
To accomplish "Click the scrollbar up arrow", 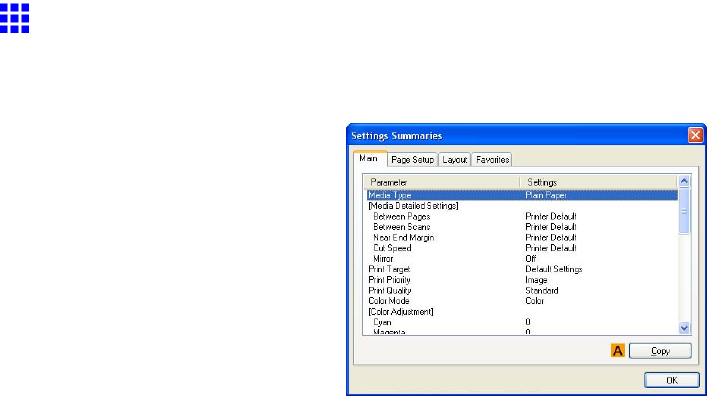I will (x=684, y=181).
